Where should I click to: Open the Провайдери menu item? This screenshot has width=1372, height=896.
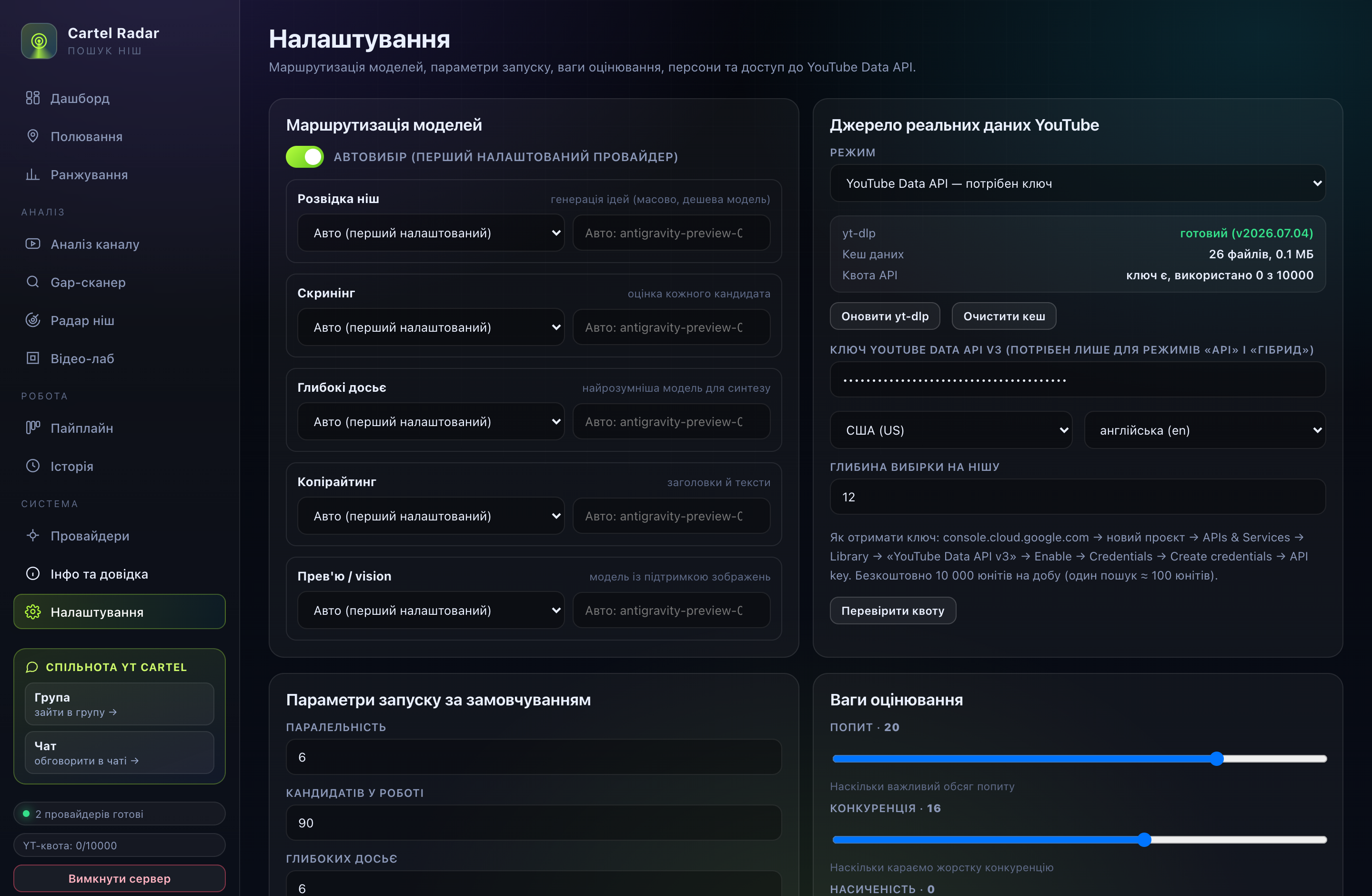pos(119,536)
